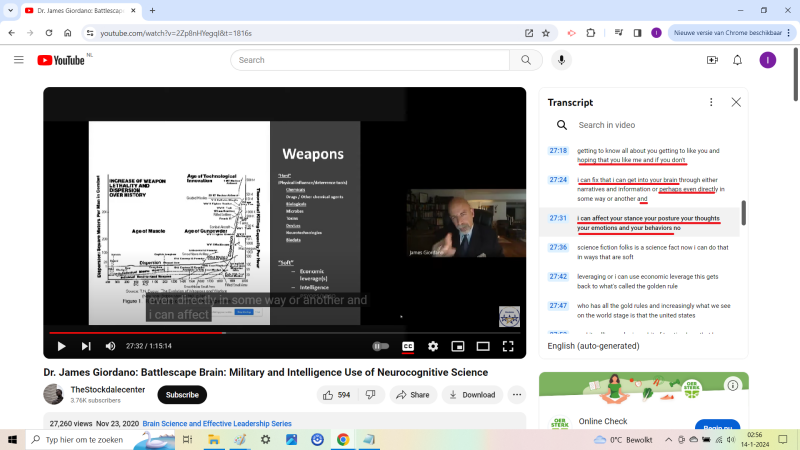Open transcript more options menu

tap(711, 102)
